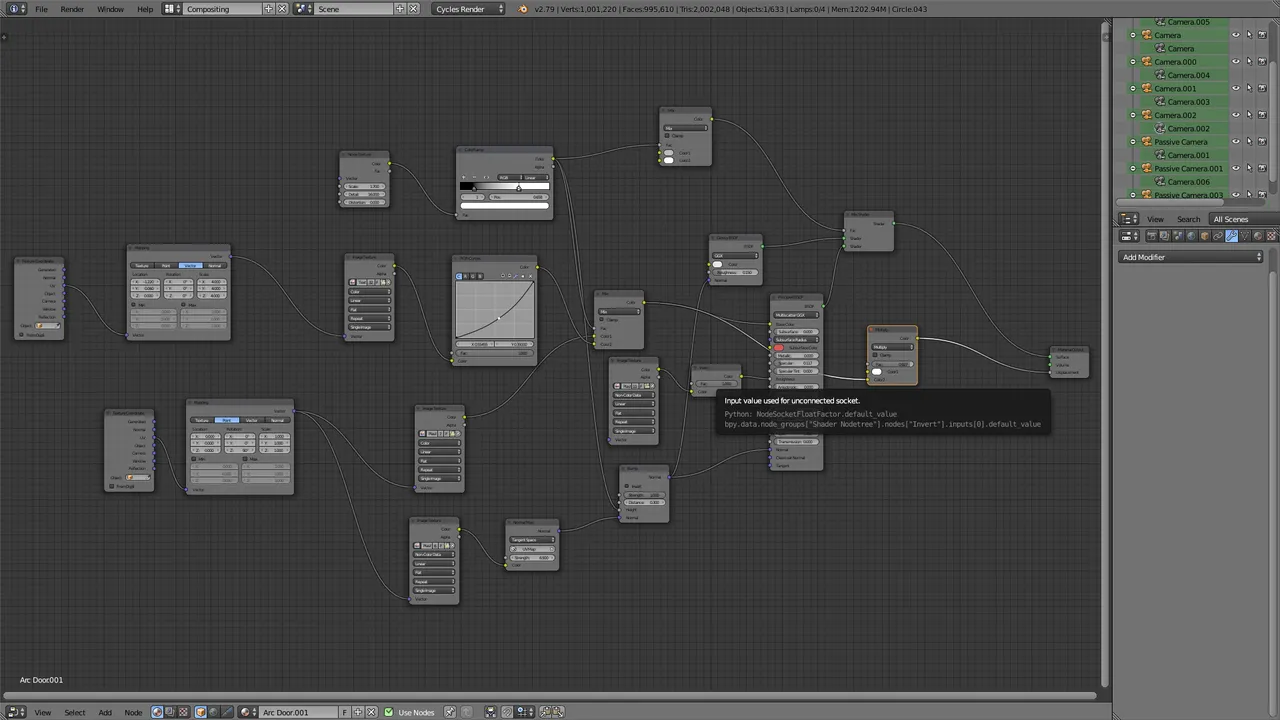Viewport: 1280px width, 720px height.
Task: Open the outliner Search menu
Action: [x=1188, y=219]
